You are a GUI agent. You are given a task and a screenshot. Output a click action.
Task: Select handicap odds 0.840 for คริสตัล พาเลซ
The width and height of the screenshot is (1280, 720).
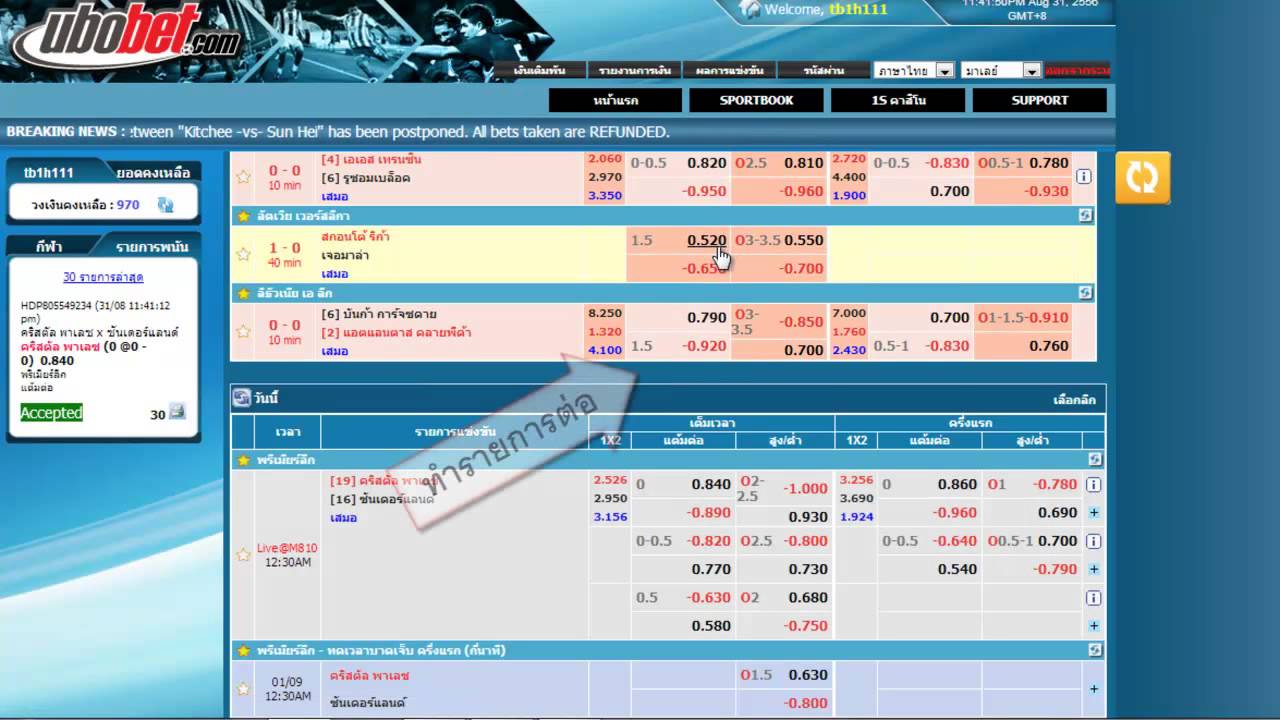(711, 484)
